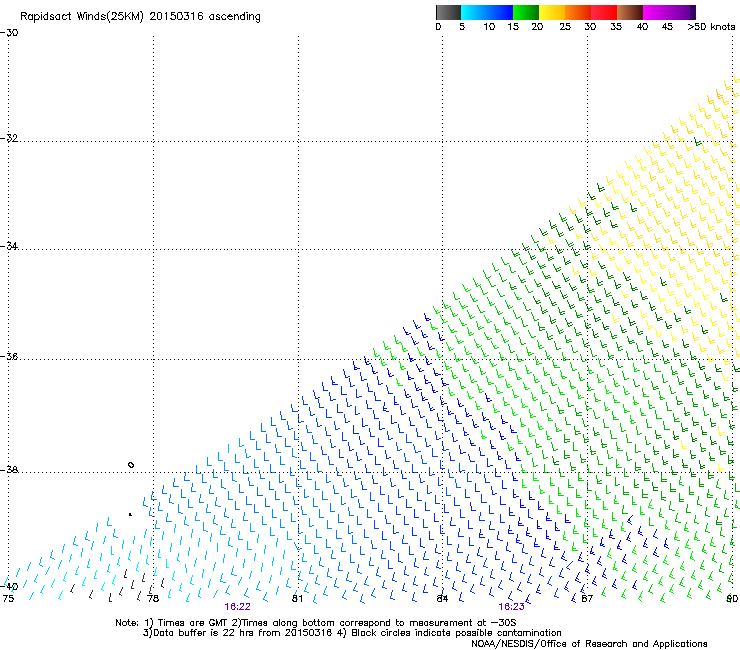Click the '15' label under the color legend
This screenshot has height=650, width=740.
(x=513, y=27)
